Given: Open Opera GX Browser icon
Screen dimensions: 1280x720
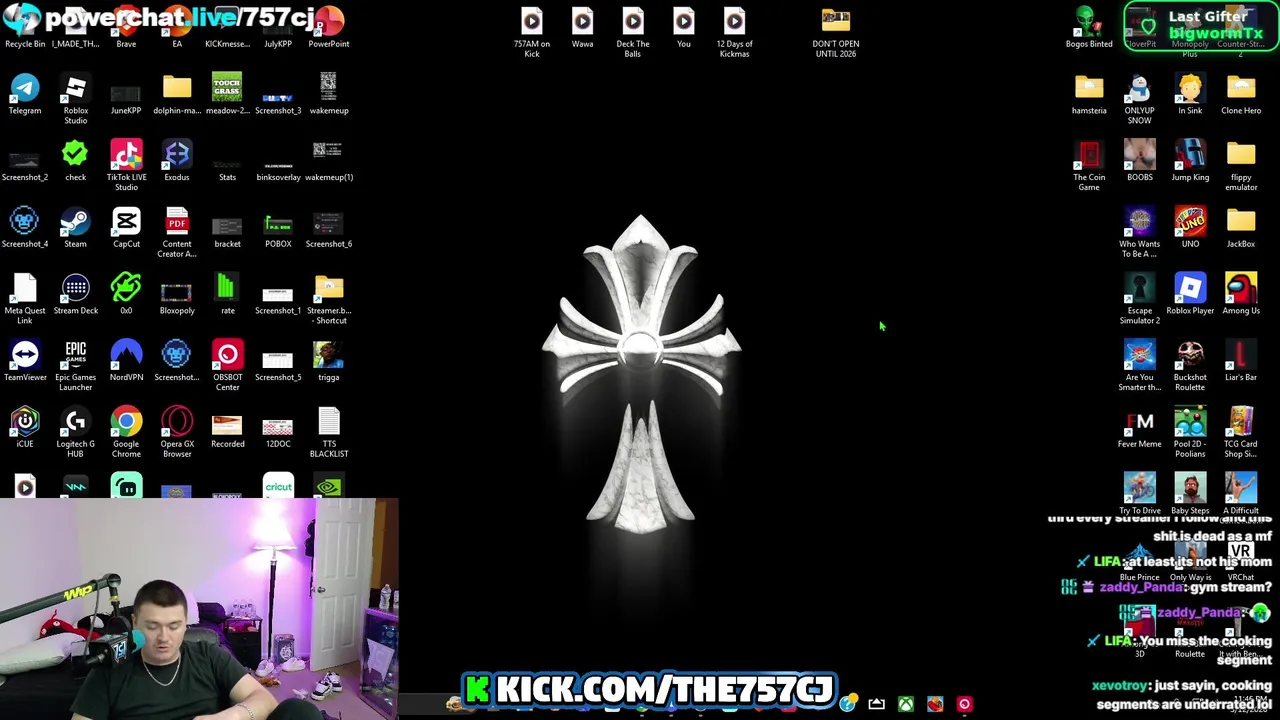Looking at the screenshot, I should (177, 432).
